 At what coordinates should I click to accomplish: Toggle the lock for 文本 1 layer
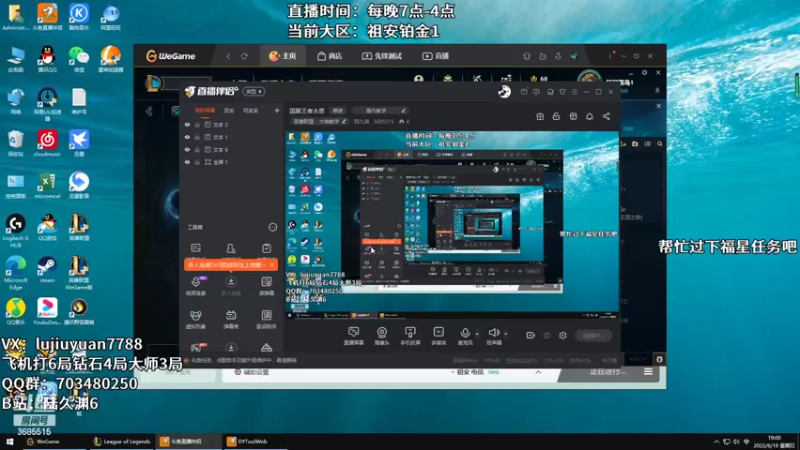click(x=197, y=137)
